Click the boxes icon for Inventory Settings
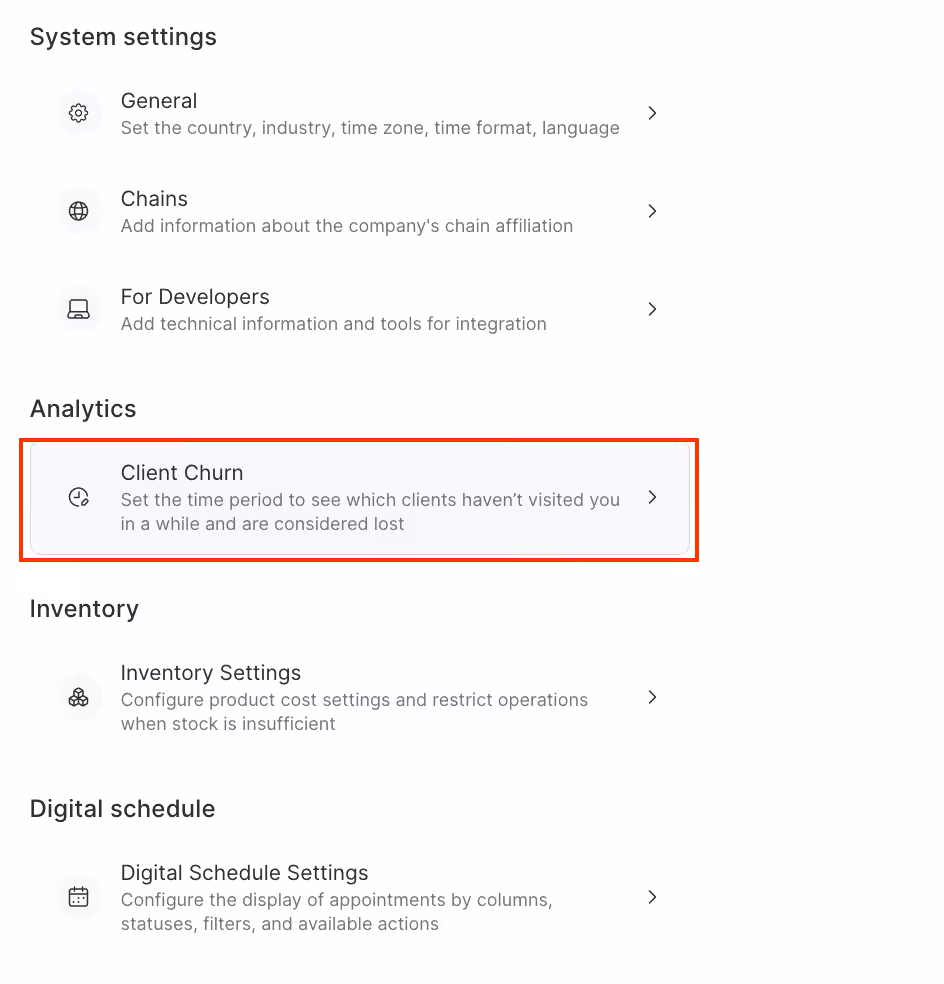The width and height of the screenshot is (944, 984). (79, 697)
